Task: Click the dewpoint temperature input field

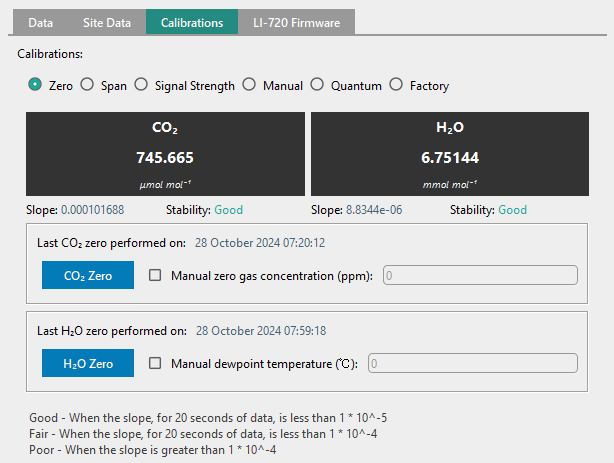Action: pos(473,364)
